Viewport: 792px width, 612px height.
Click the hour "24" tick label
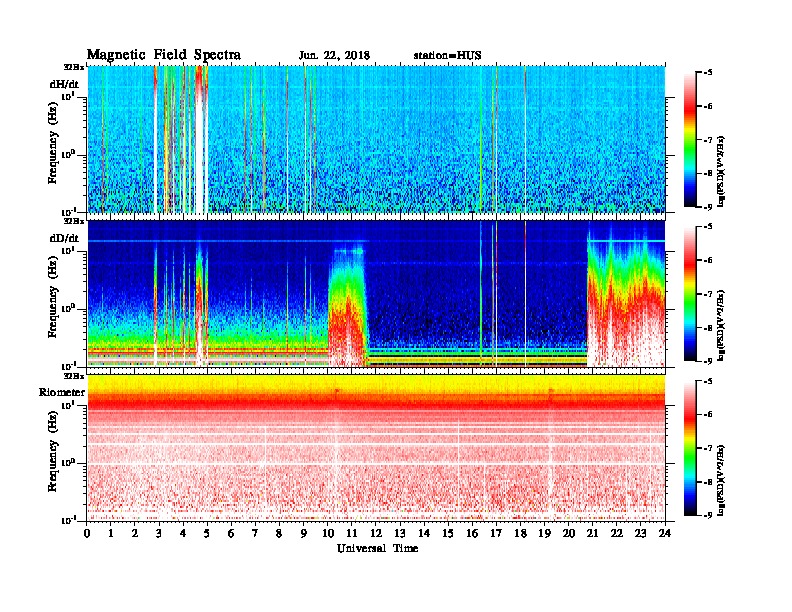point(665,533)
